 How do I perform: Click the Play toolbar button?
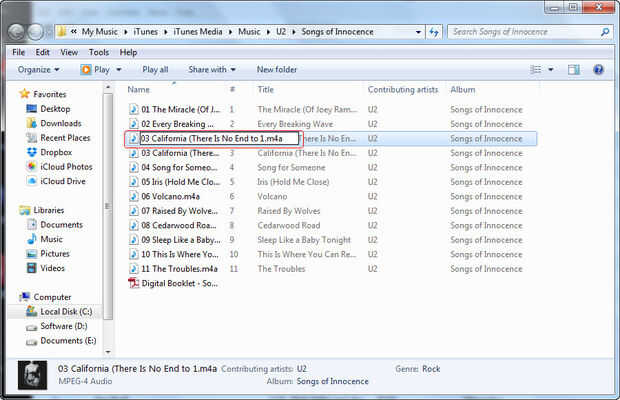click(x=95, y=70)
